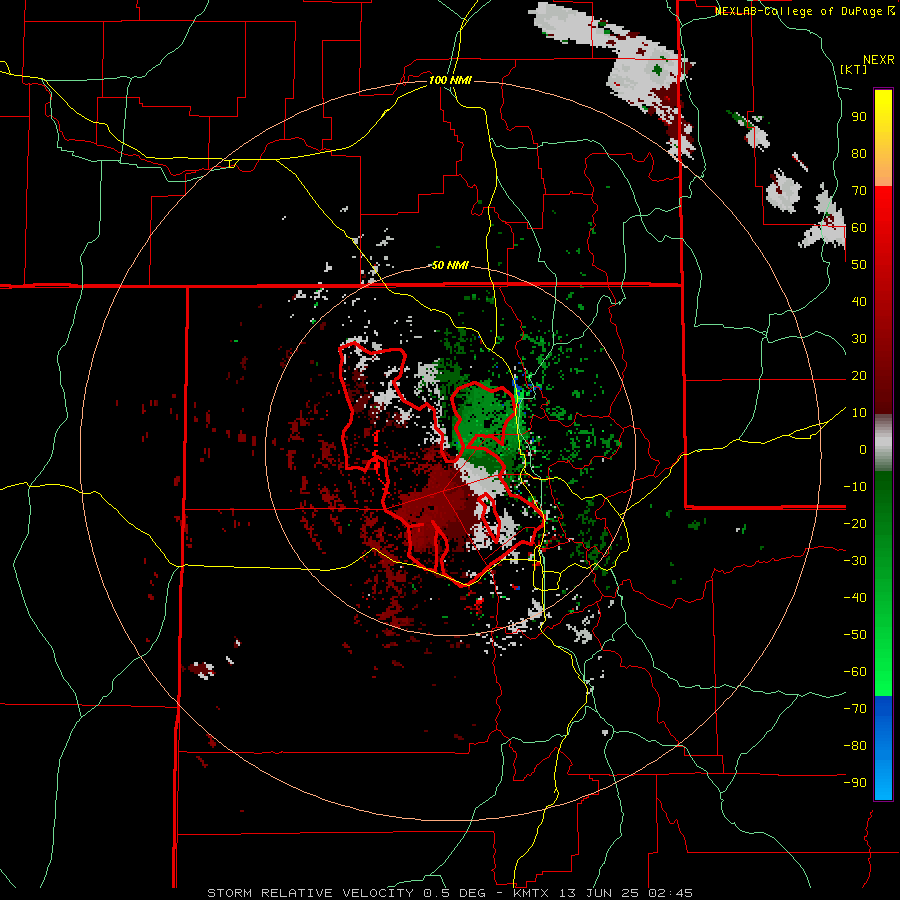Click the "100 NMI" range ring label
The width and height of the screenshot is (900, 900).
click(x=450, y=80)
